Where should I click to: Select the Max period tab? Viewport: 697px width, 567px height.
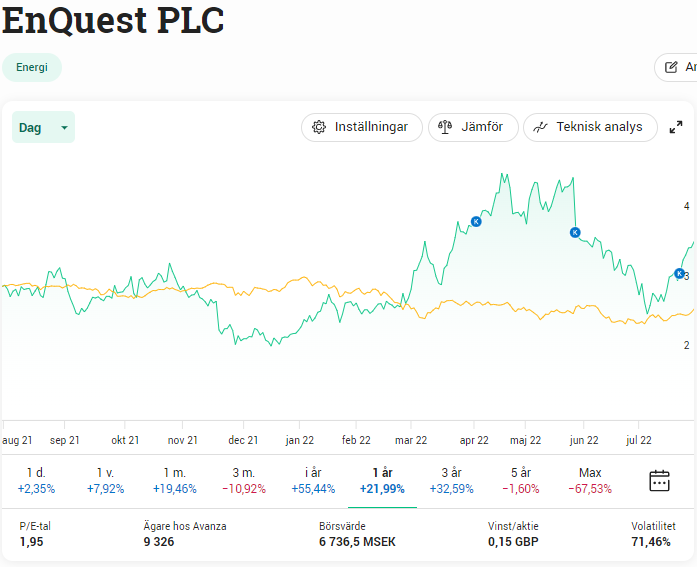[x=590, y=481]
